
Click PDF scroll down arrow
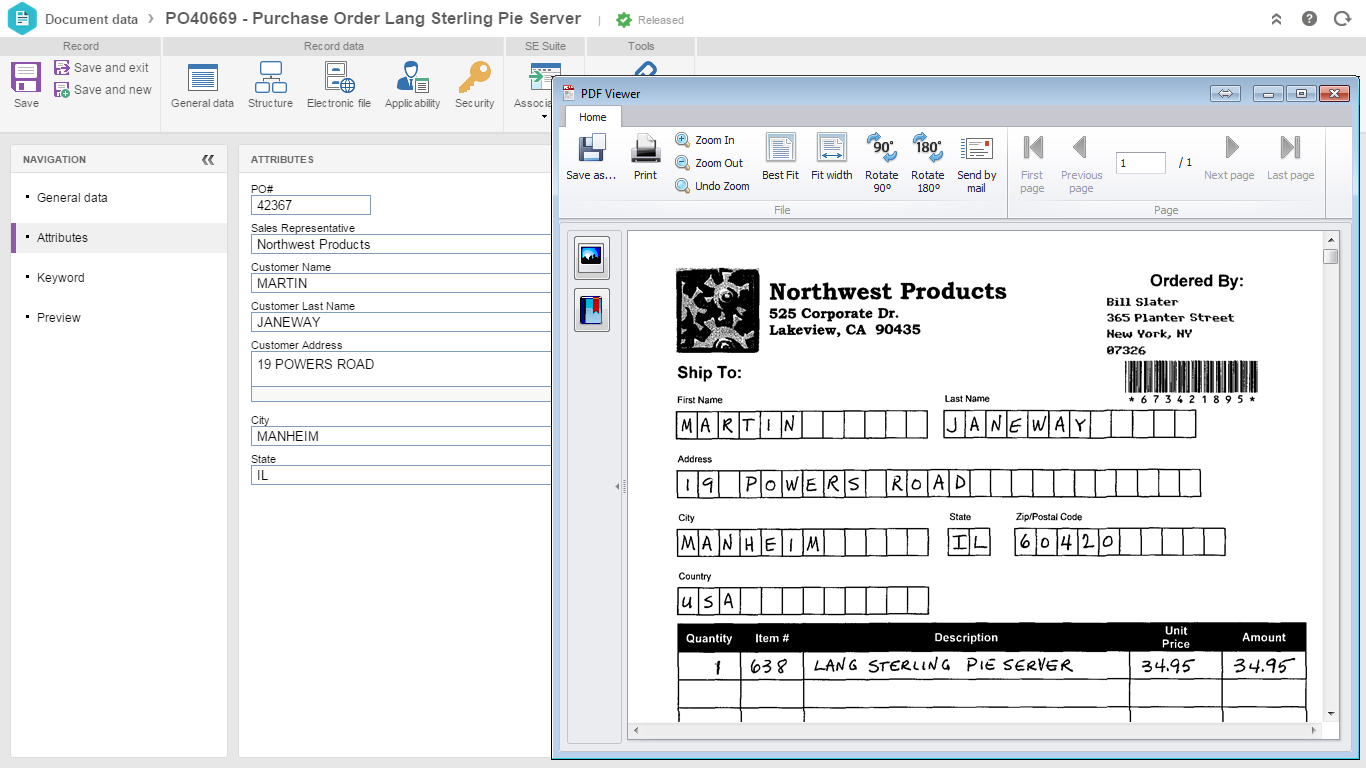click(1330, 713)
